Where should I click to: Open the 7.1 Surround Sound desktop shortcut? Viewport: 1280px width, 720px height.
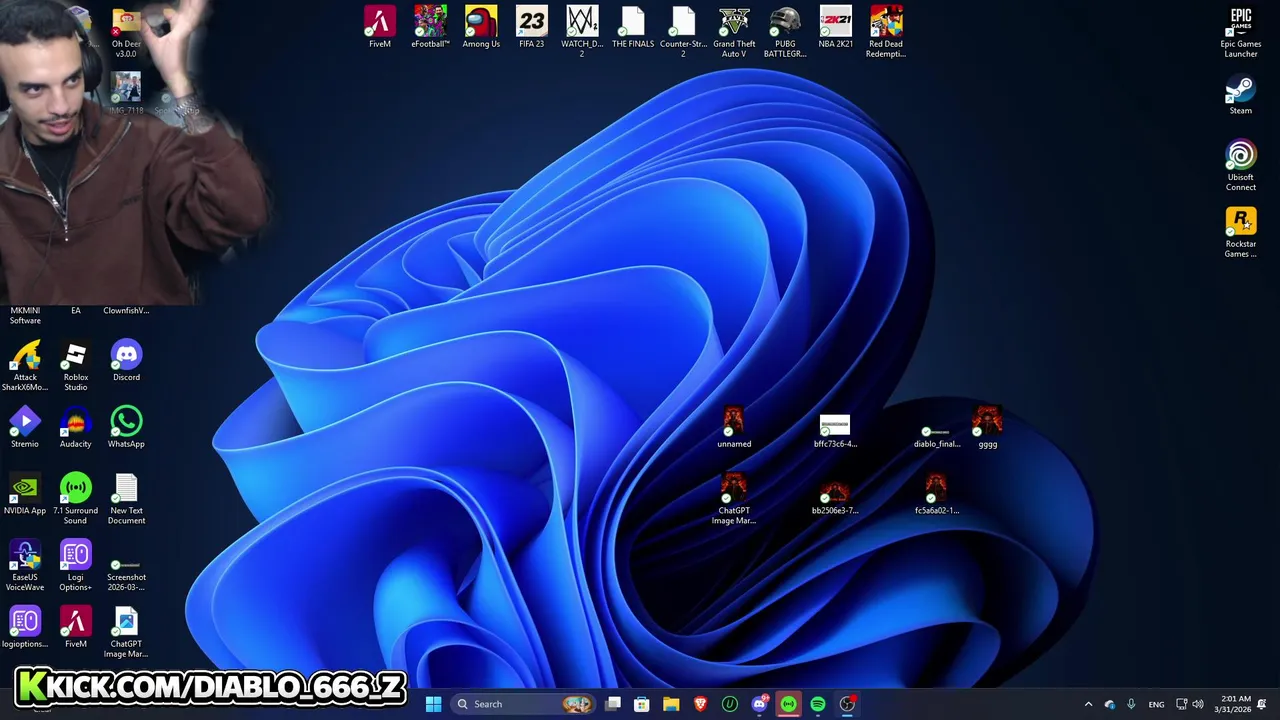(x=75, y=499)
